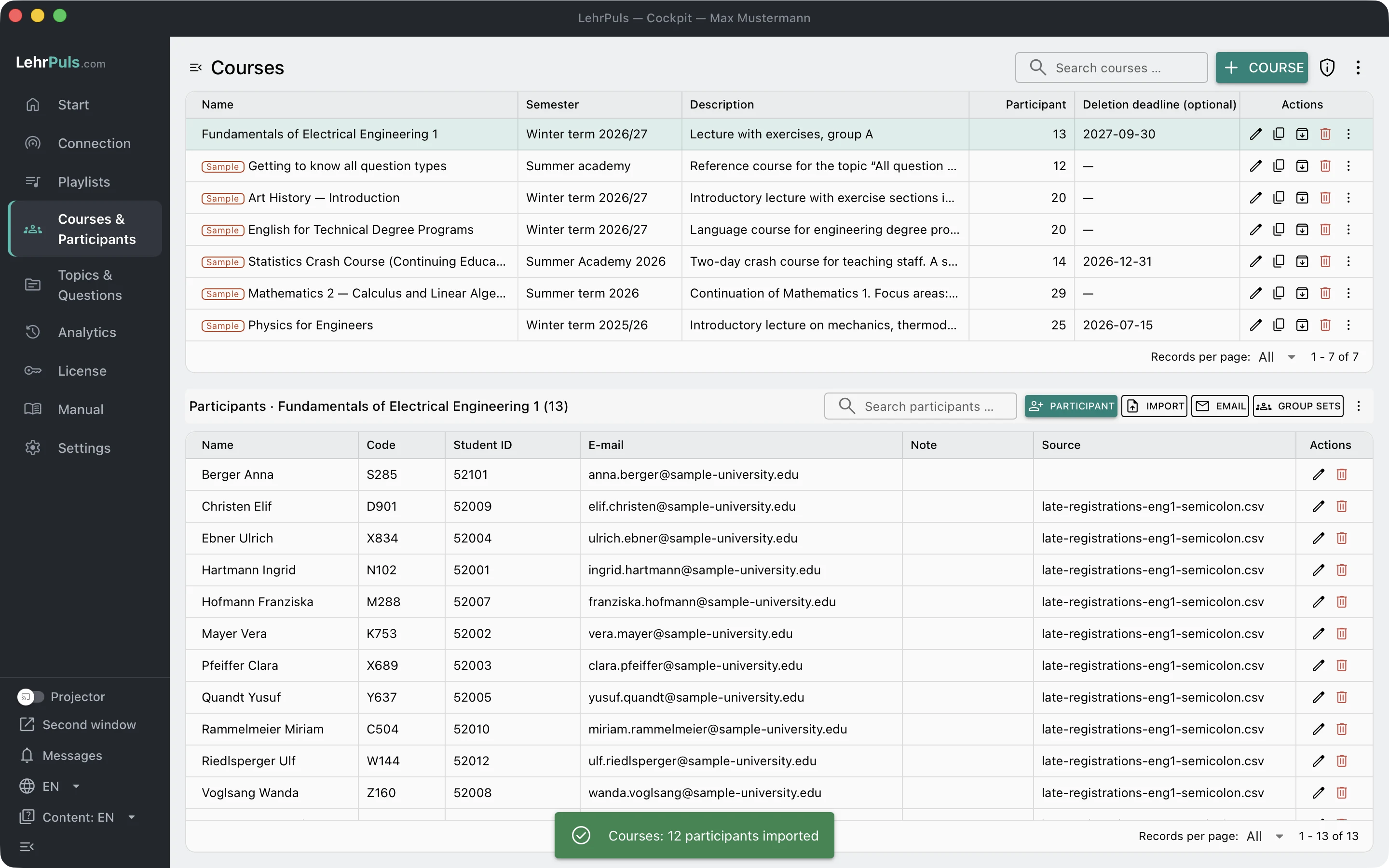The width and height of the screenshot is (1389, 868).
Task: Open the Playlists section
Action: [x=85, y=182]
